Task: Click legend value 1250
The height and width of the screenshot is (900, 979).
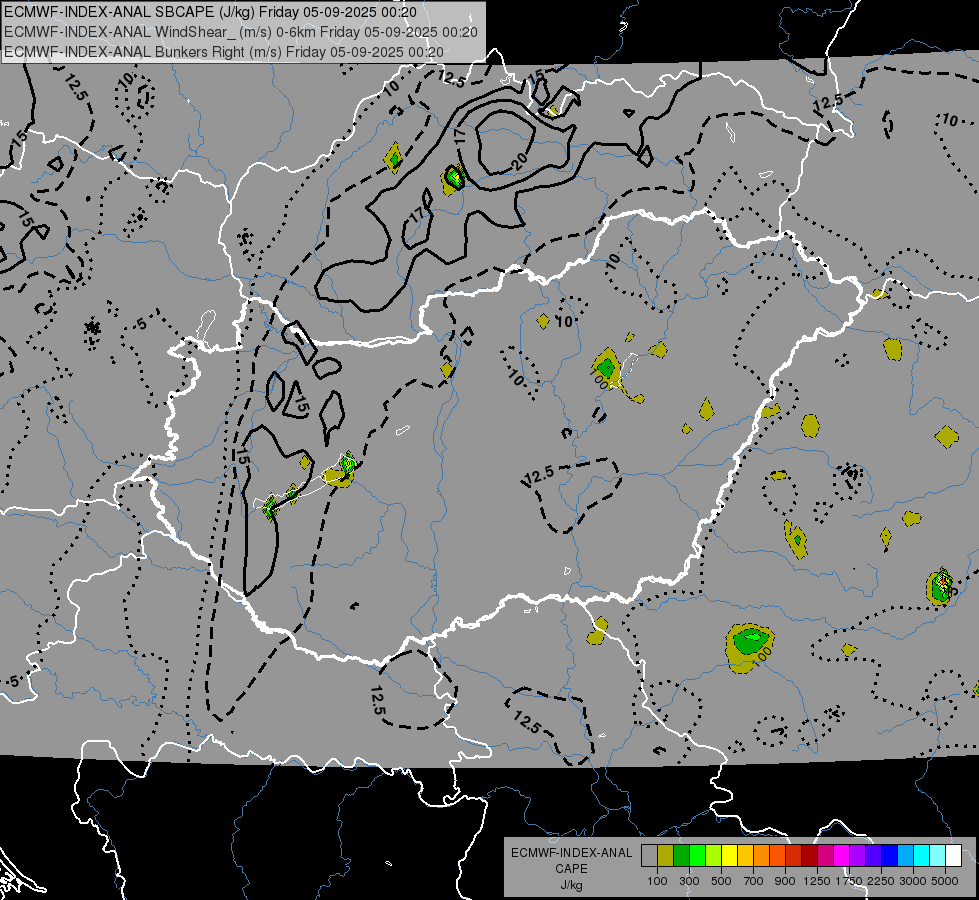Action: click(x=817, y=881)
